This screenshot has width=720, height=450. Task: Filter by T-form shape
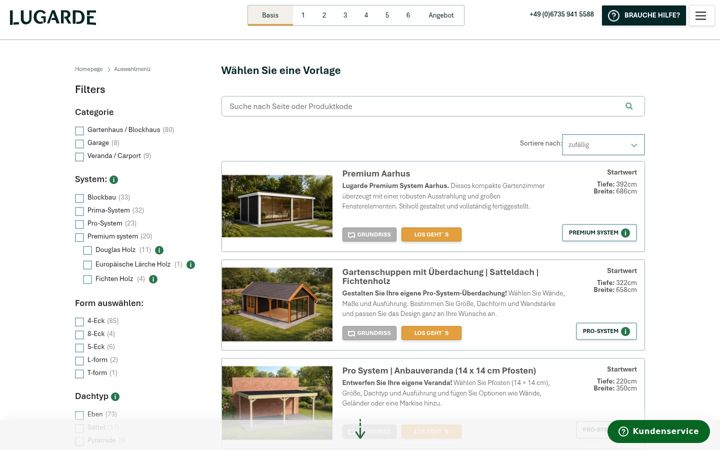tap(79, 373)
